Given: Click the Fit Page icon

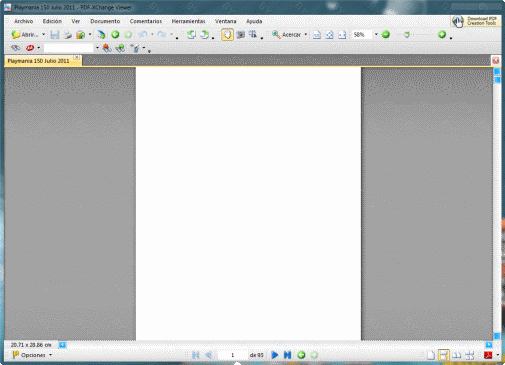Looking at the screenshot, I should point(330,34).
